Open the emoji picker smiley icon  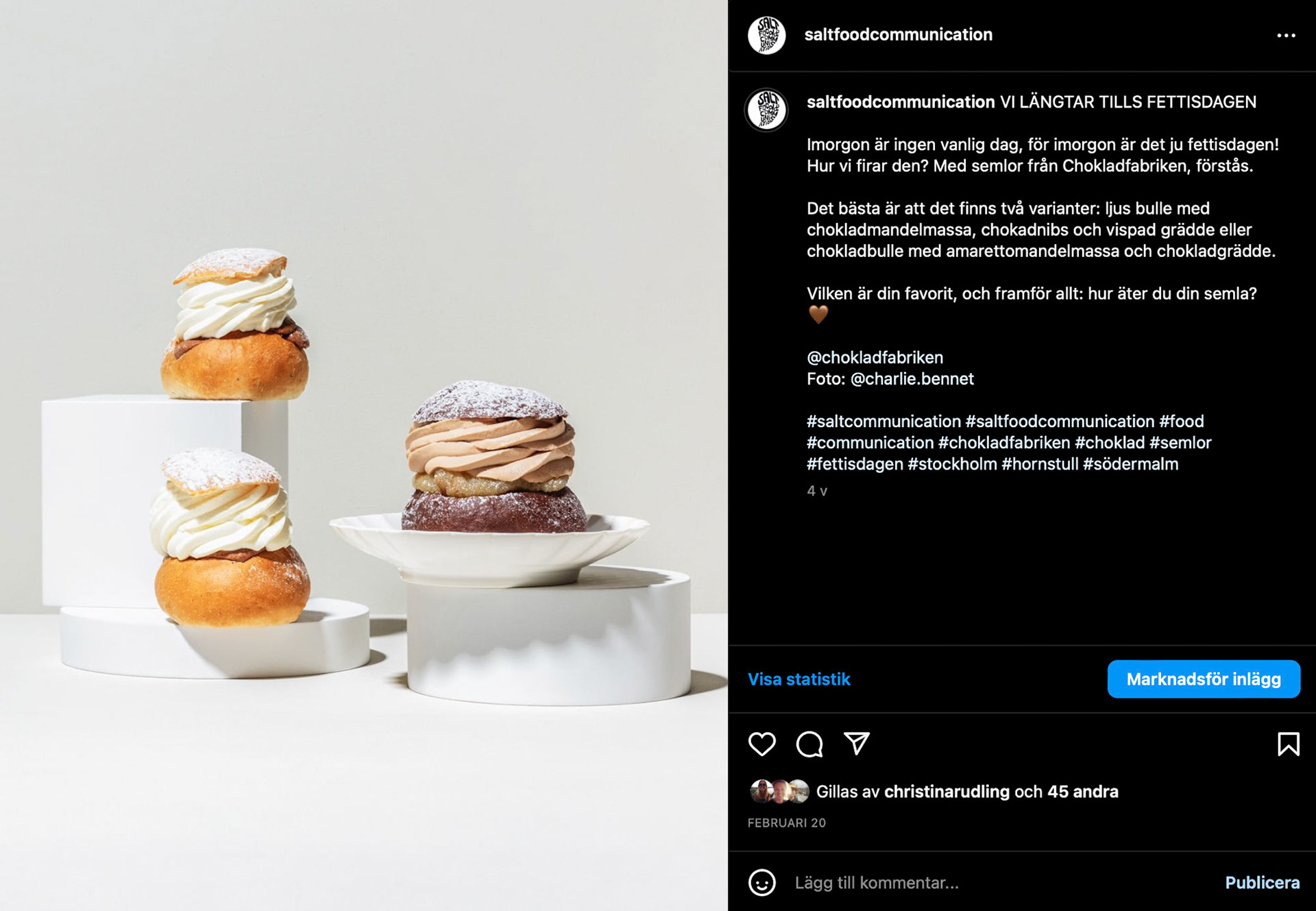point(762,882)
